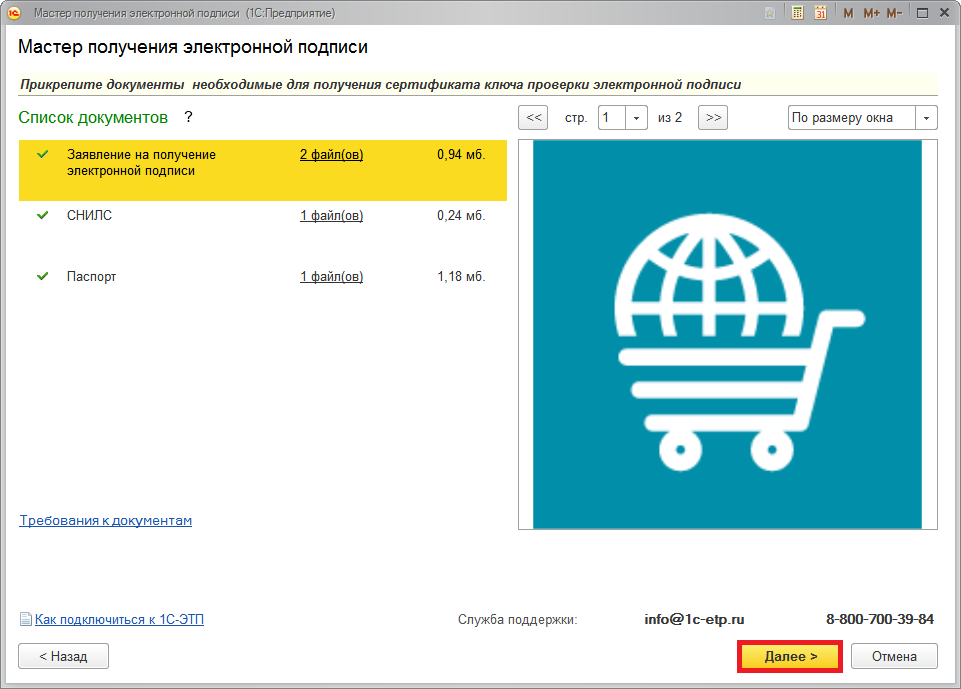Click the document preview image
This screenshot has height=689, width=961.
coord(727,334)
